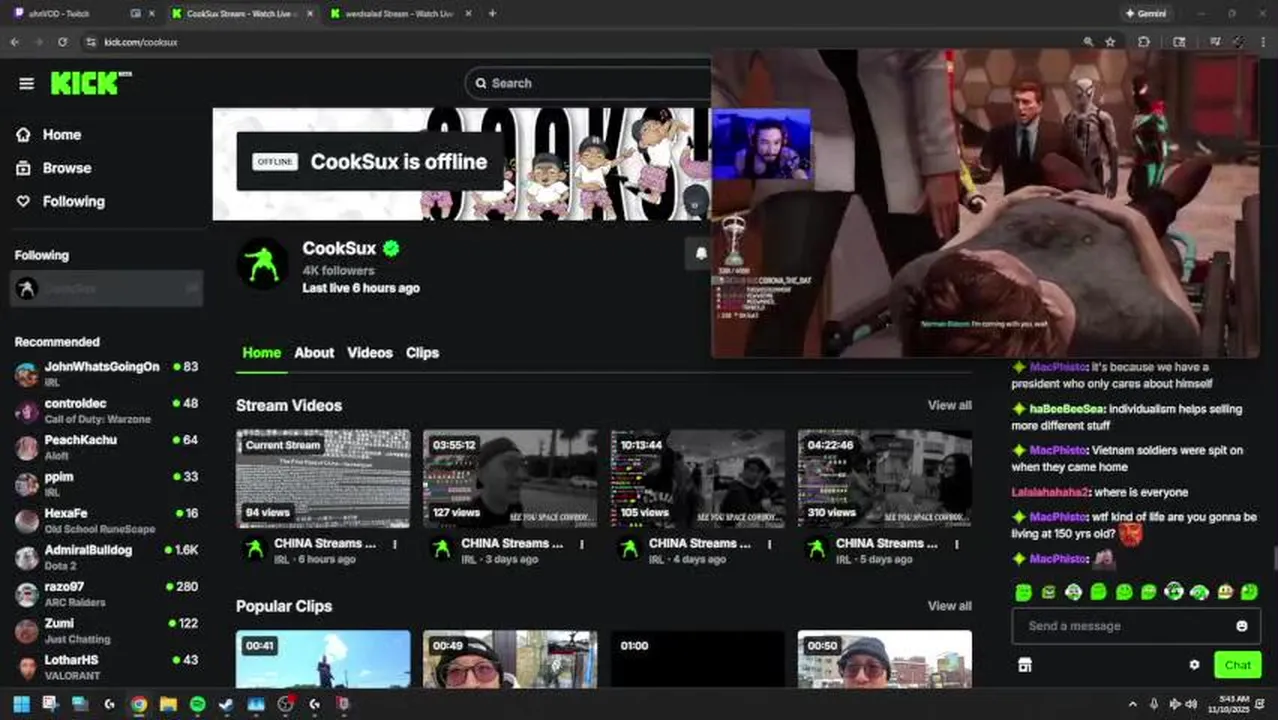The image size is (1278, 720).
Task: Switch to the weedsalad Stream browser tab
Action: pos(400,13)
